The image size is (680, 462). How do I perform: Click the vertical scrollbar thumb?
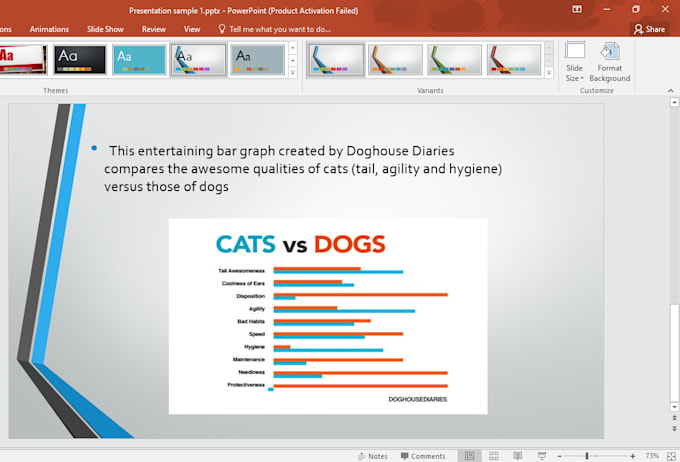pos(674,353)
